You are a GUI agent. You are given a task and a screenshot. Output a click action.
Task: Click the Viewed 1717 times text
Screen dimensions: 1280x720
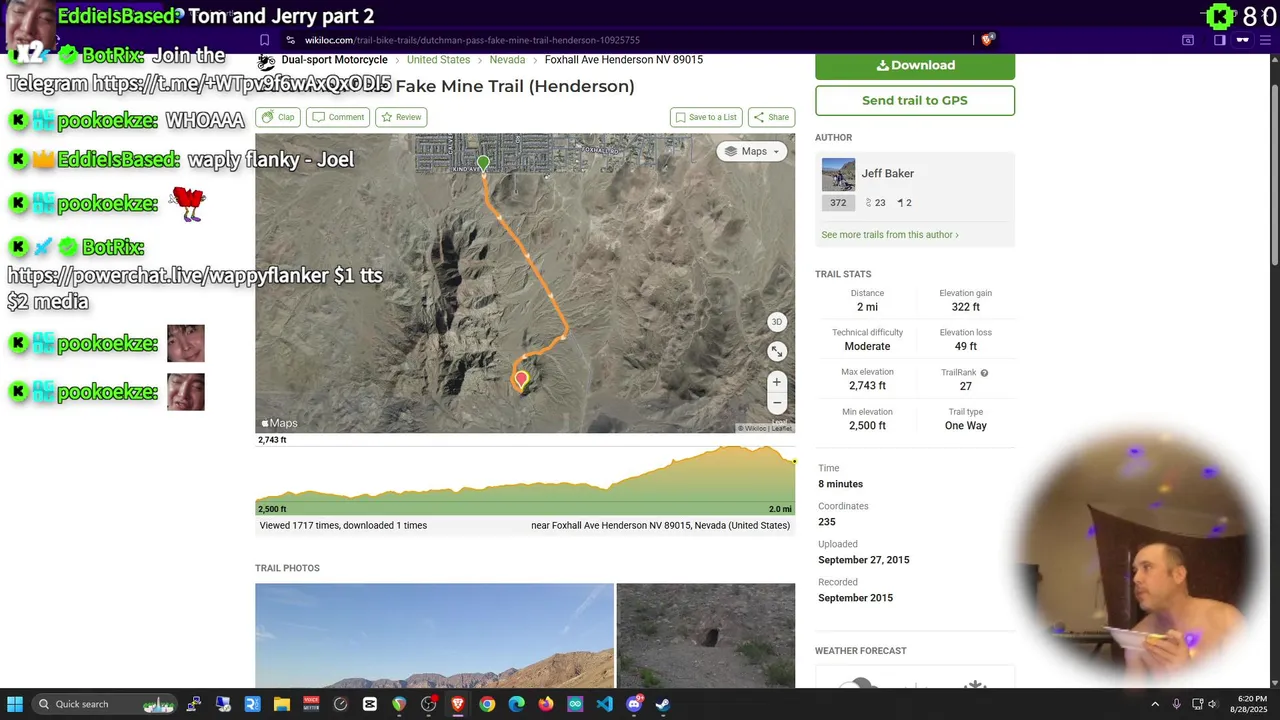click(x=343, y=526)
